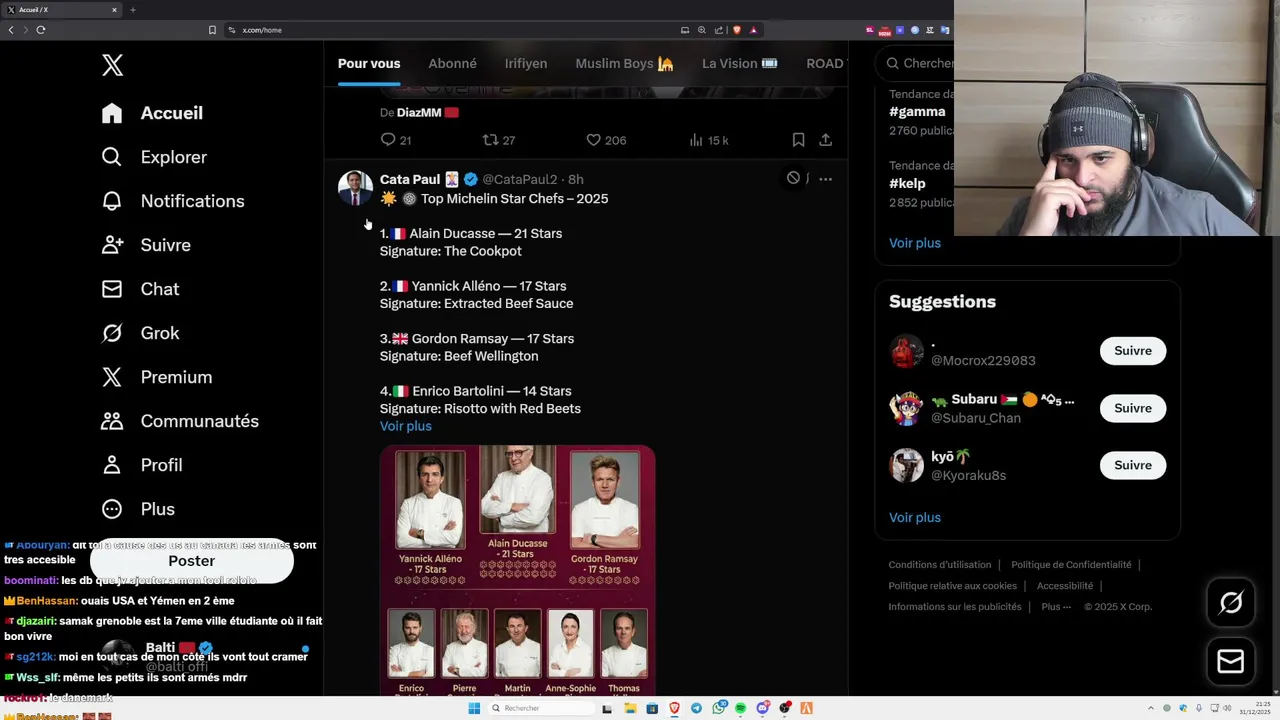Click the Poster button
The height and width of the screenshot is (720, 1280).
coord(192,561)
